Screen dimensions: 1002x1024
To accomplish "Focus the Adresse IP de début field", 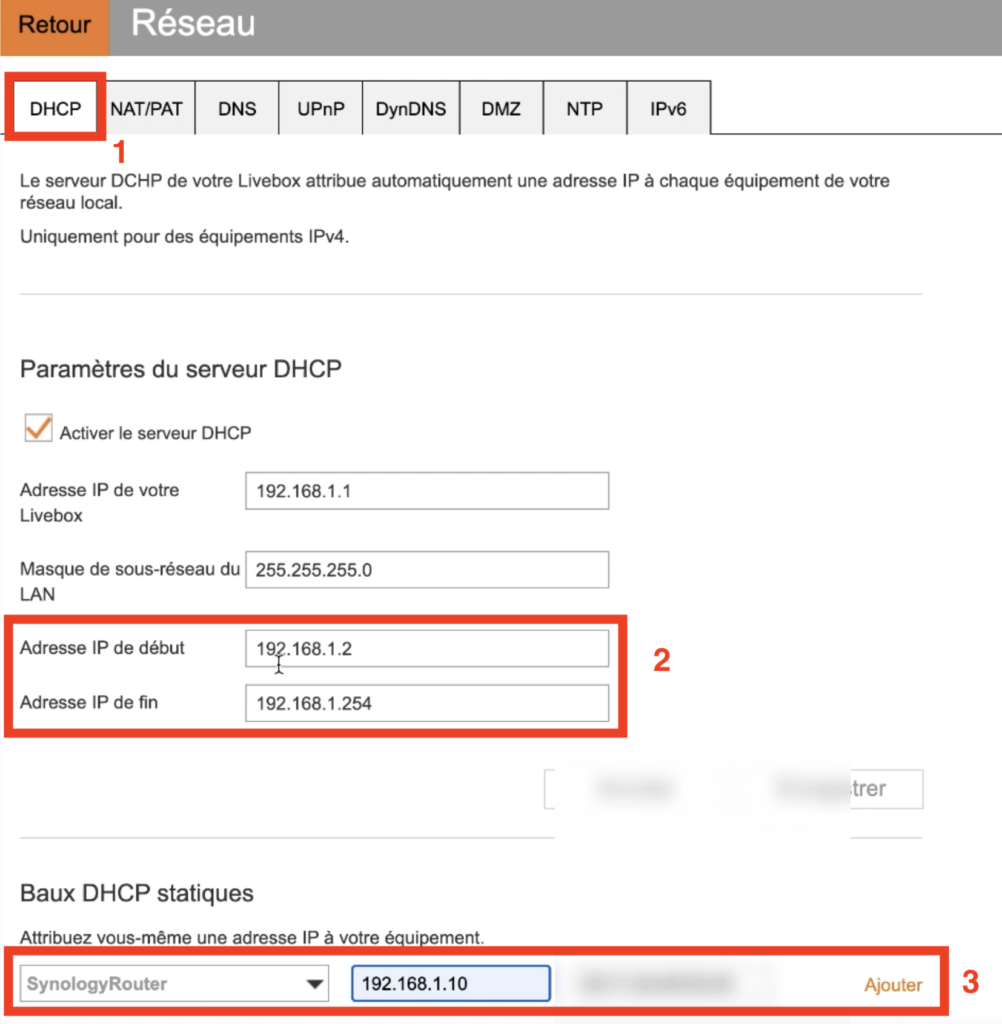I will pos(427,648).
